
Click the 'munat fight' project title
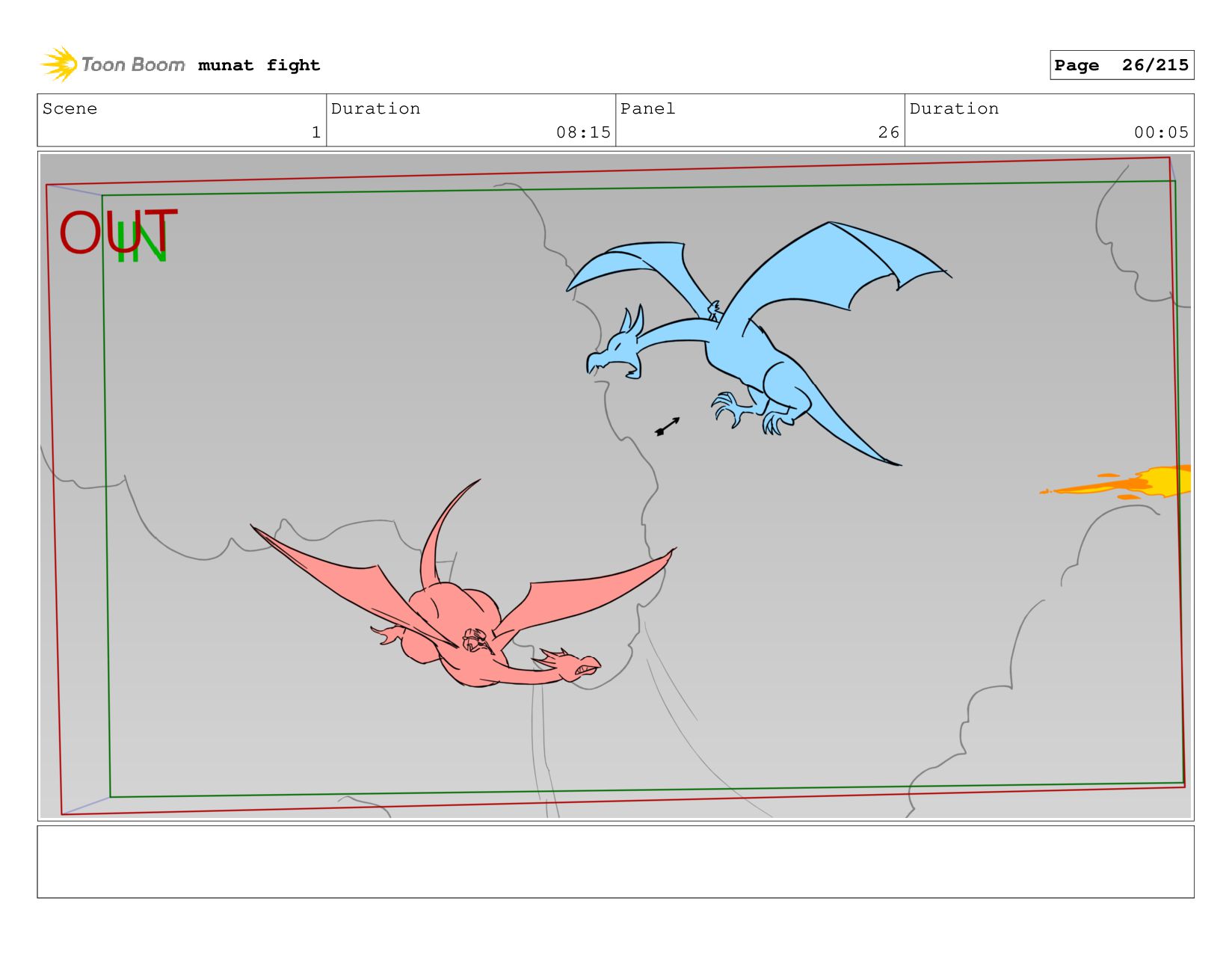[259, 65]
